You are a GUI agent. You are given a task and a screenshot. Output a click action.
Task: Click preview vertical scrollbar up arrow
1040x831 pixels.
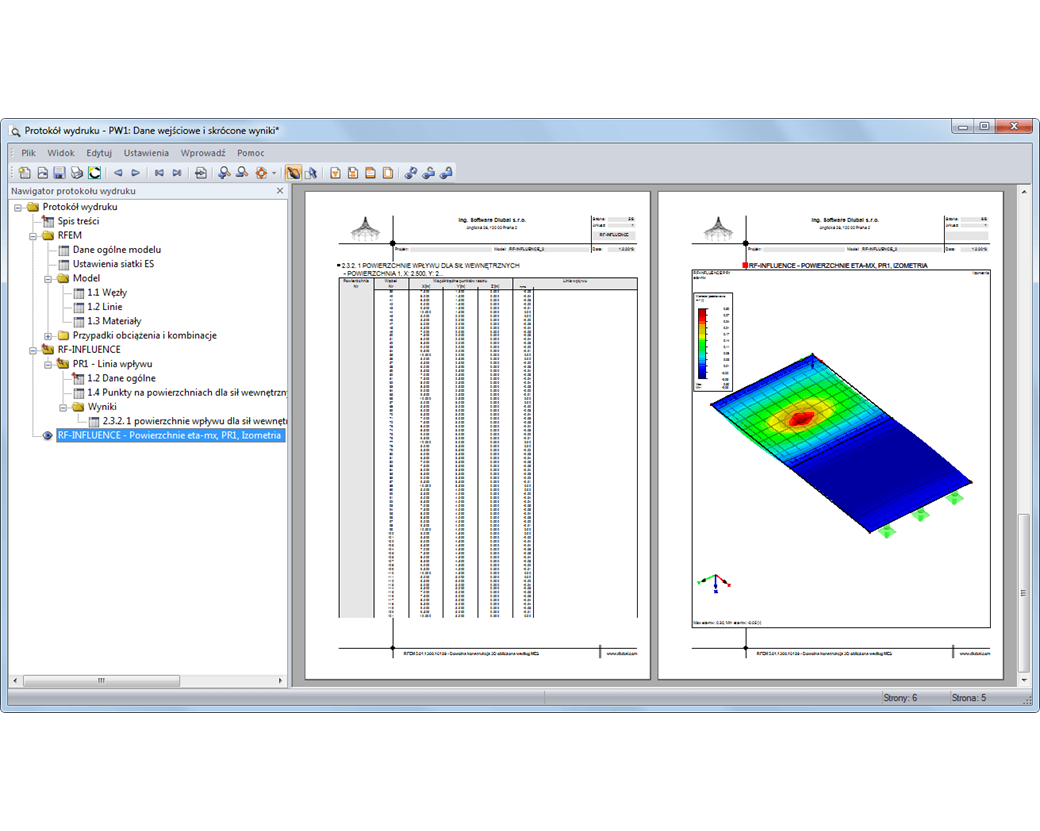[x=1024, y=192]
